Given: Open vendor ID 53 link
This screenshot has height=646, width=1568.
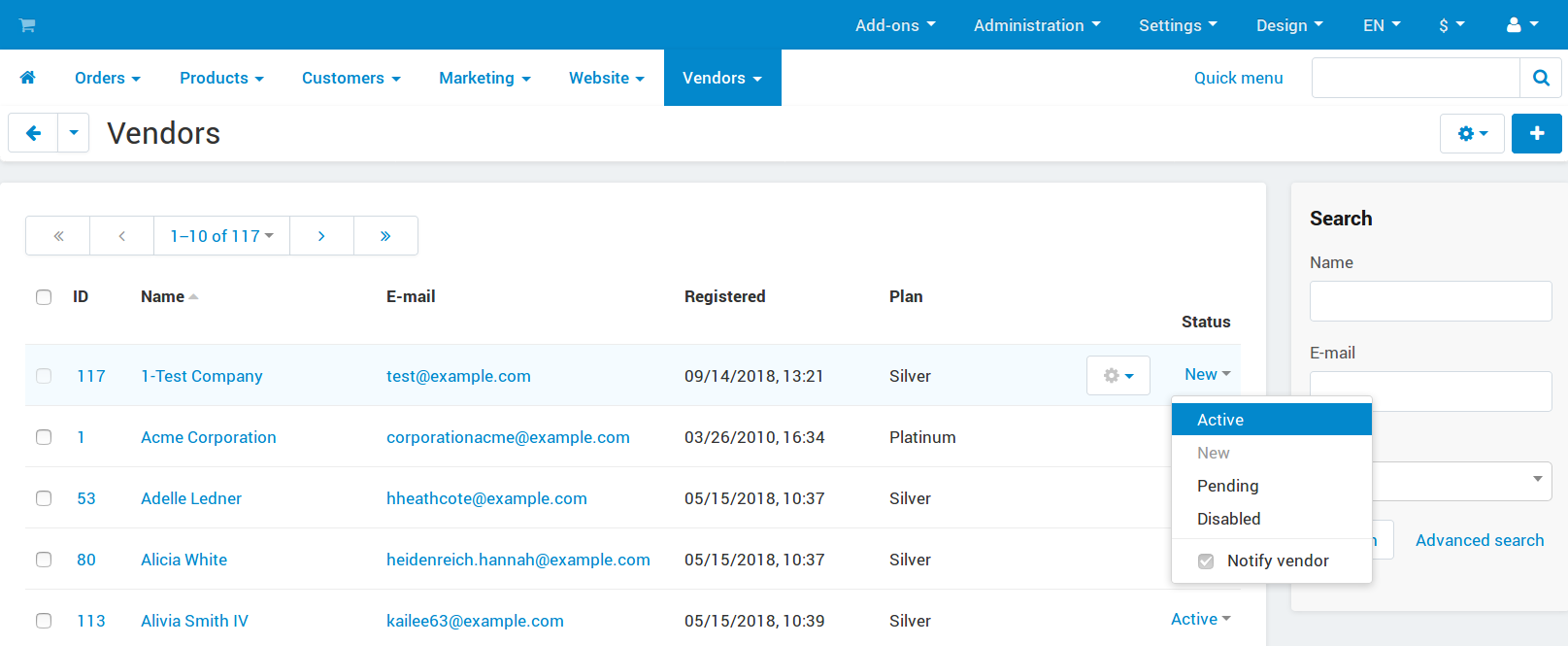Looking at the screenshot, I should (x=86, y=498).
